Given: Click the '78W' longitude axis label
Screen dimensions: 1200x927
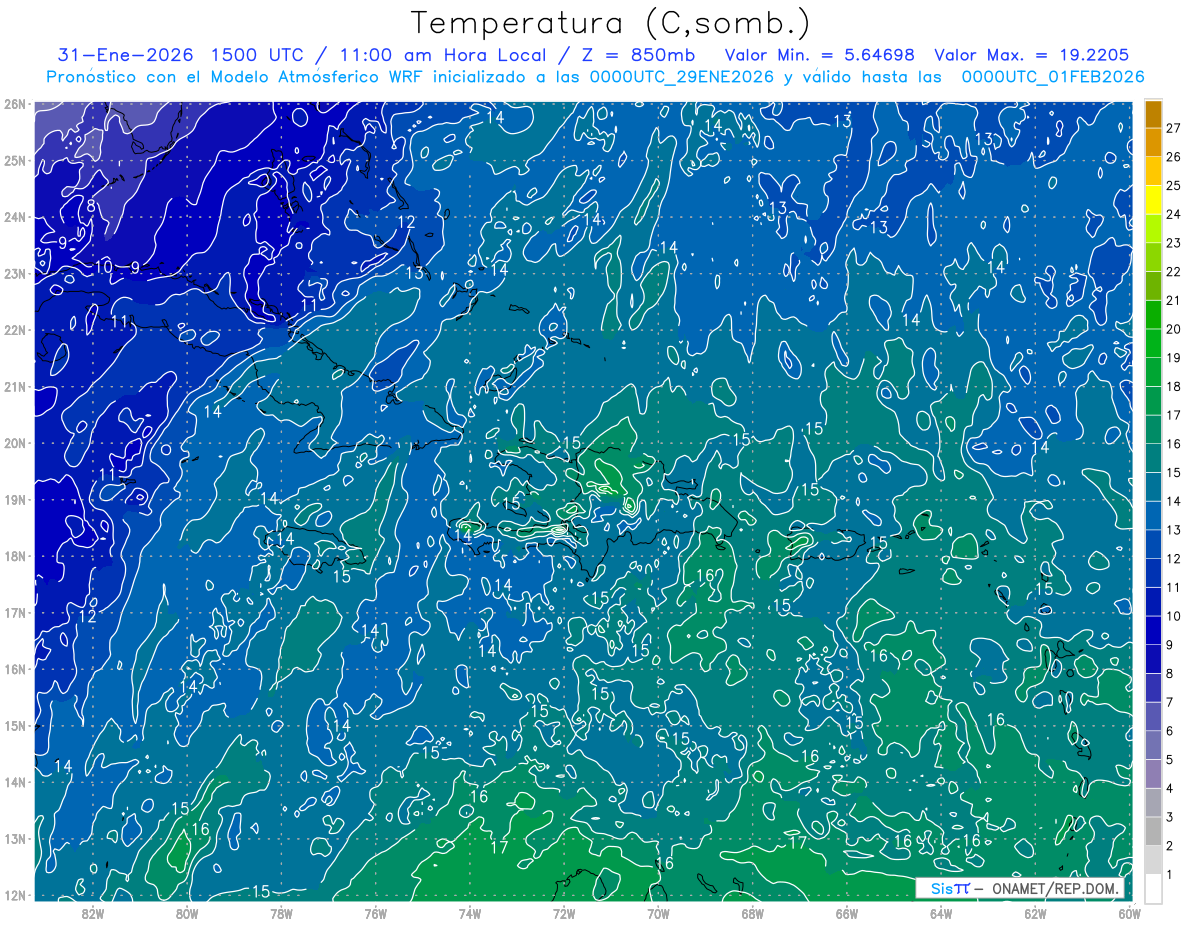Looking at the screenshot, I should 281,913.
